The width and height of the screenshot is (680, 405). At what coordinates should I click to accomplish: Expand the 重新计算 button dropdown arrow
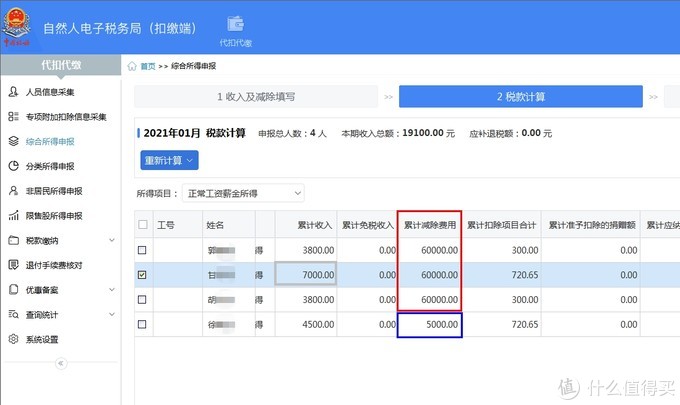pyautogui.click(x=190, y=160)
